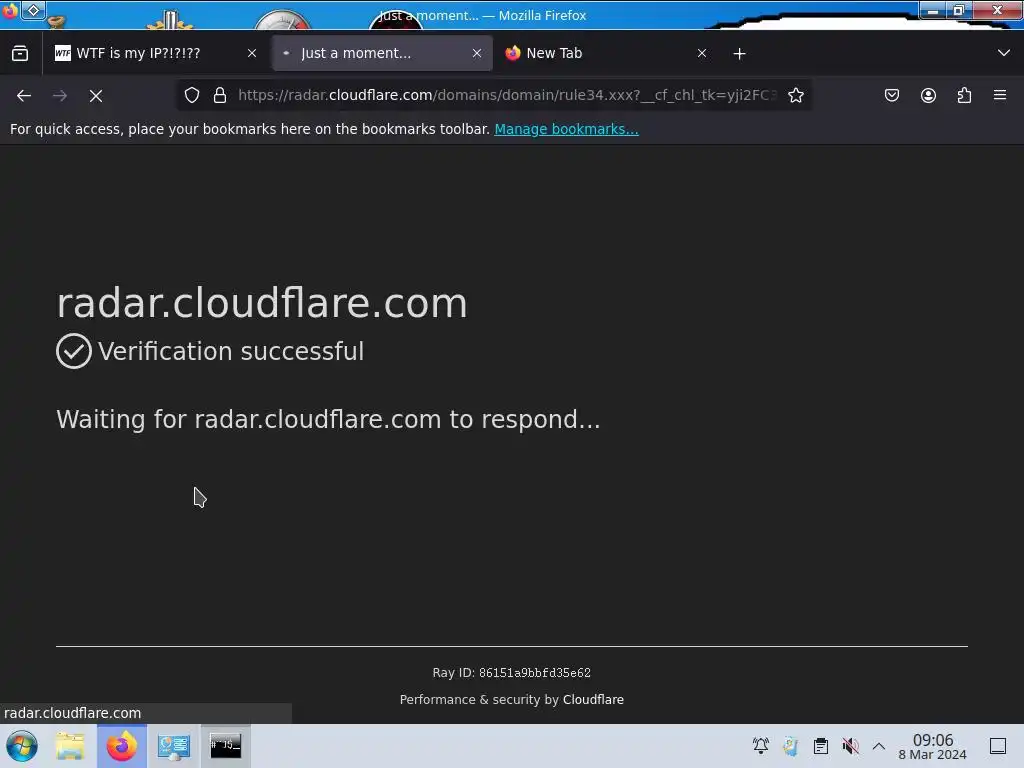Toggle the pin window titlebar icon
Screen dimensions: 1024x768
click(33, 10)
